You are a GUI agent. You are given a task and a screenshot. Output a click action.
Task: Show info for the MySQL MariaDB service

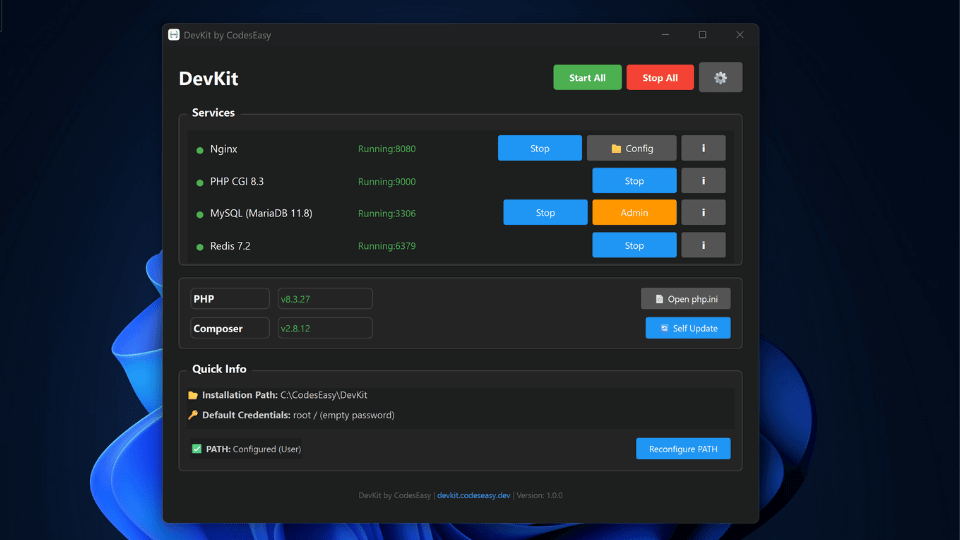[703, 212]
